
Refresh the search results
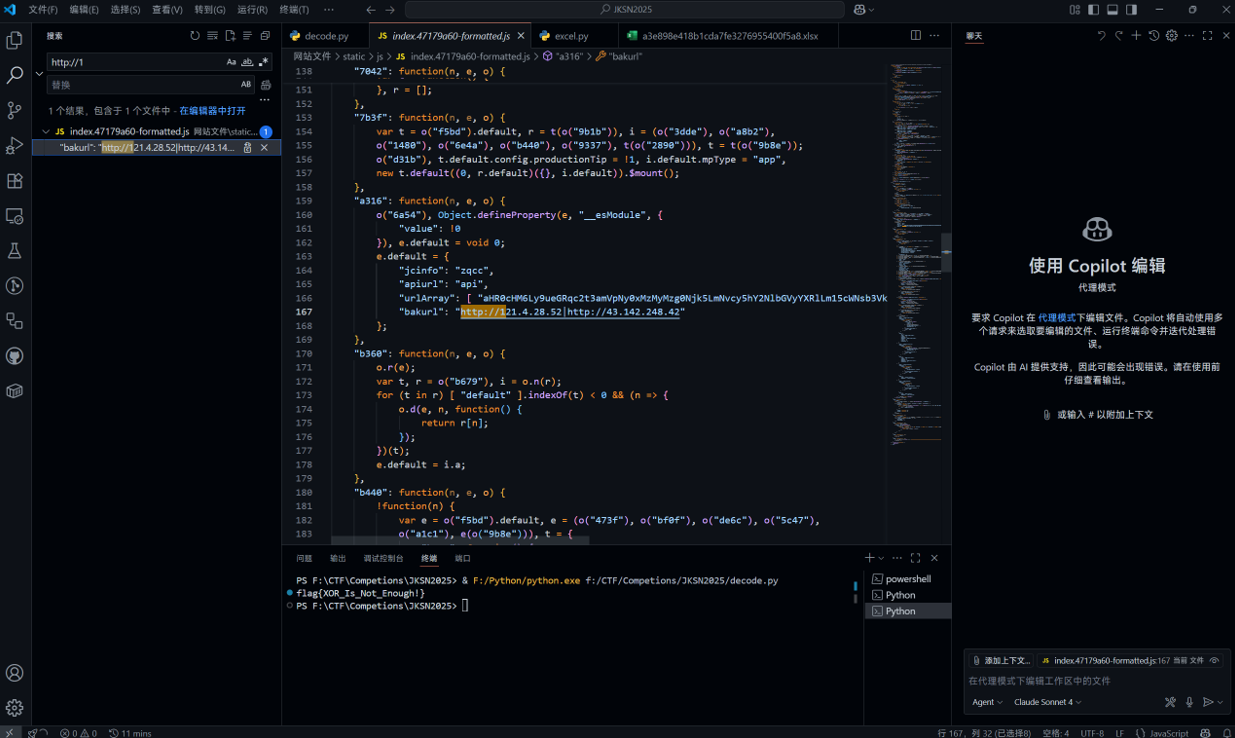(x=195, y=36)
